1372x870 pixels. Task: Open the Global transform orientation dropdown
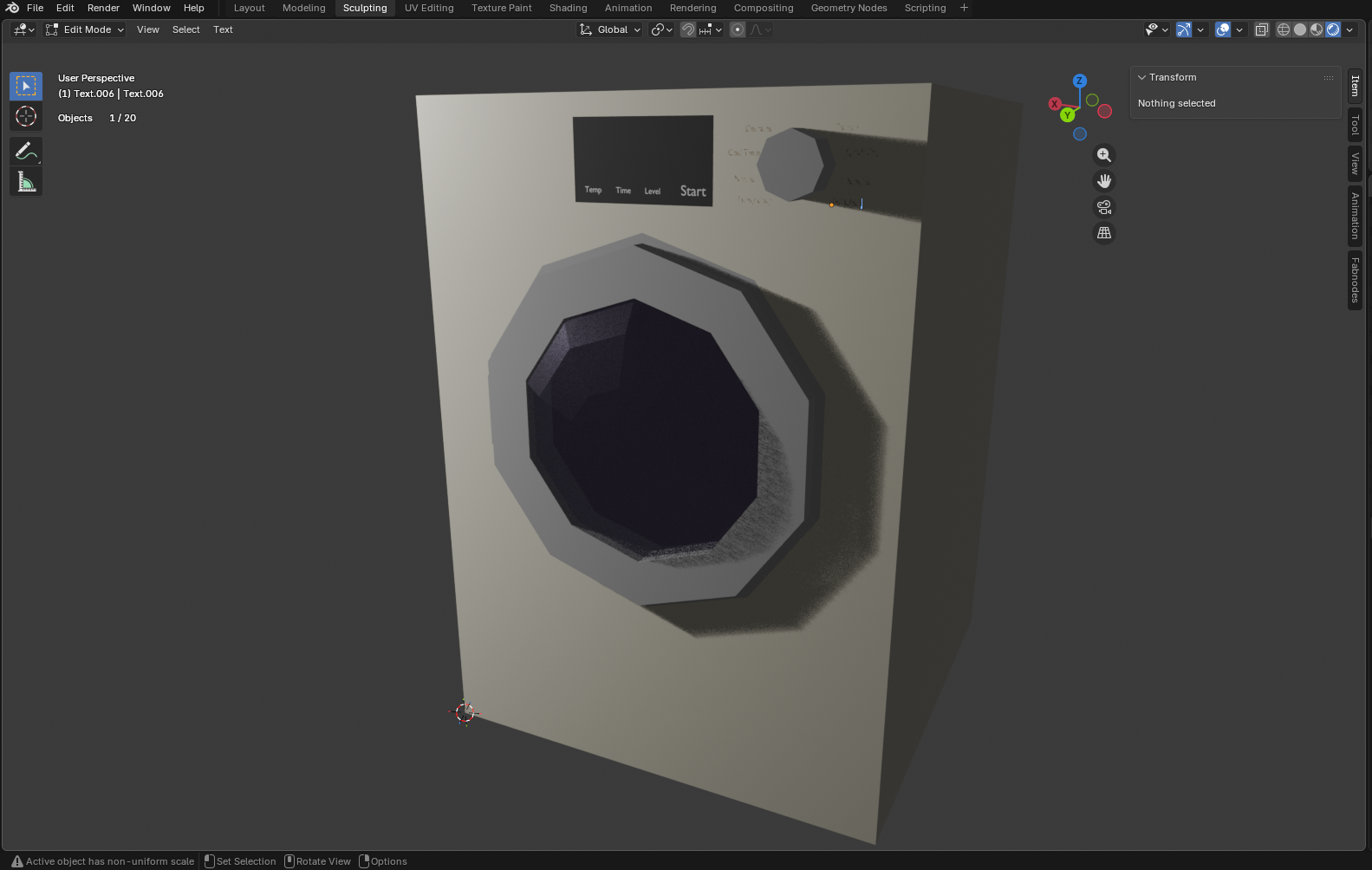[610, 29]
